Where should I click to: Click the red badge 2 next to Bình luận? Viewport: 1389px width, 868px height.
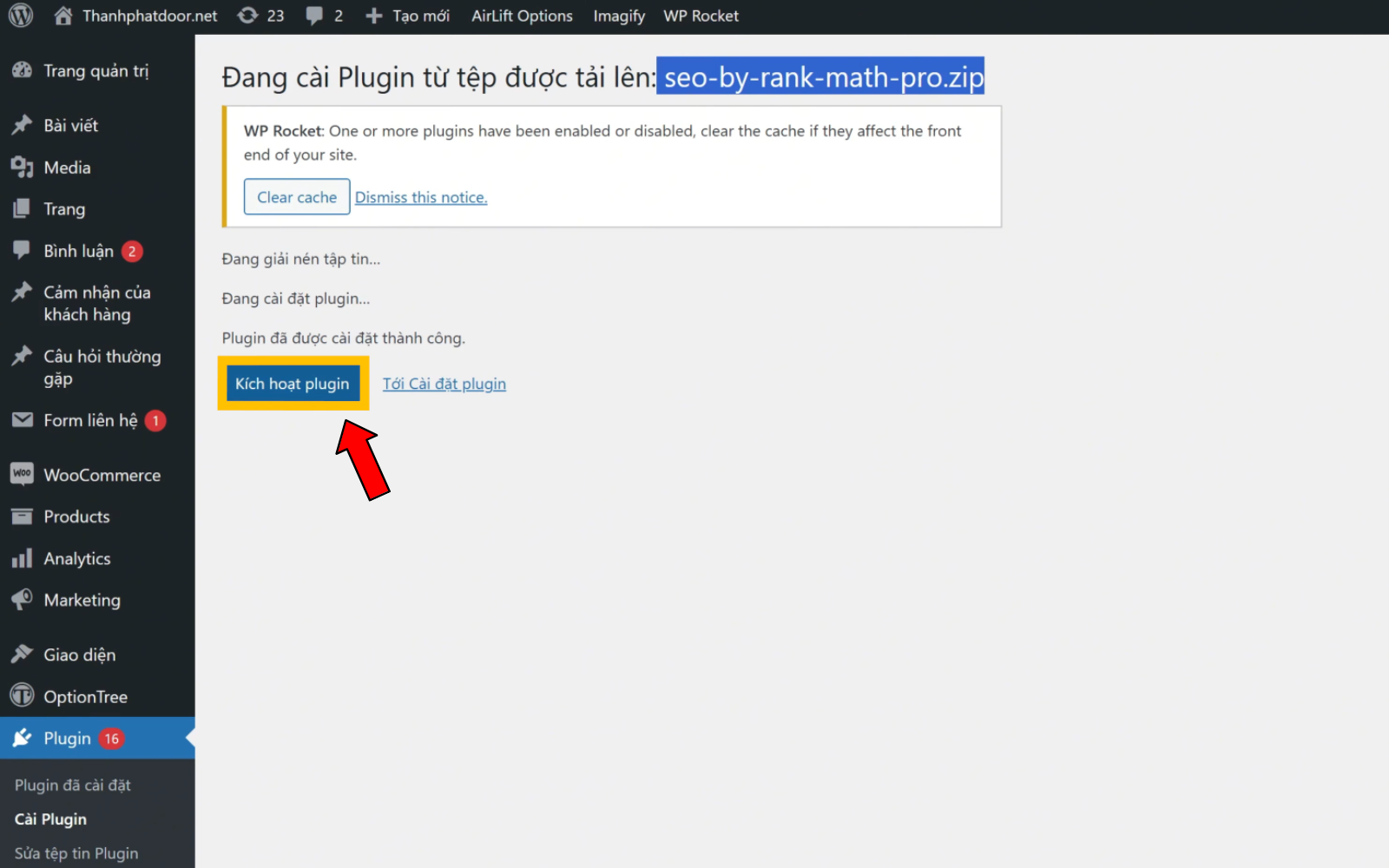(132, 251)
